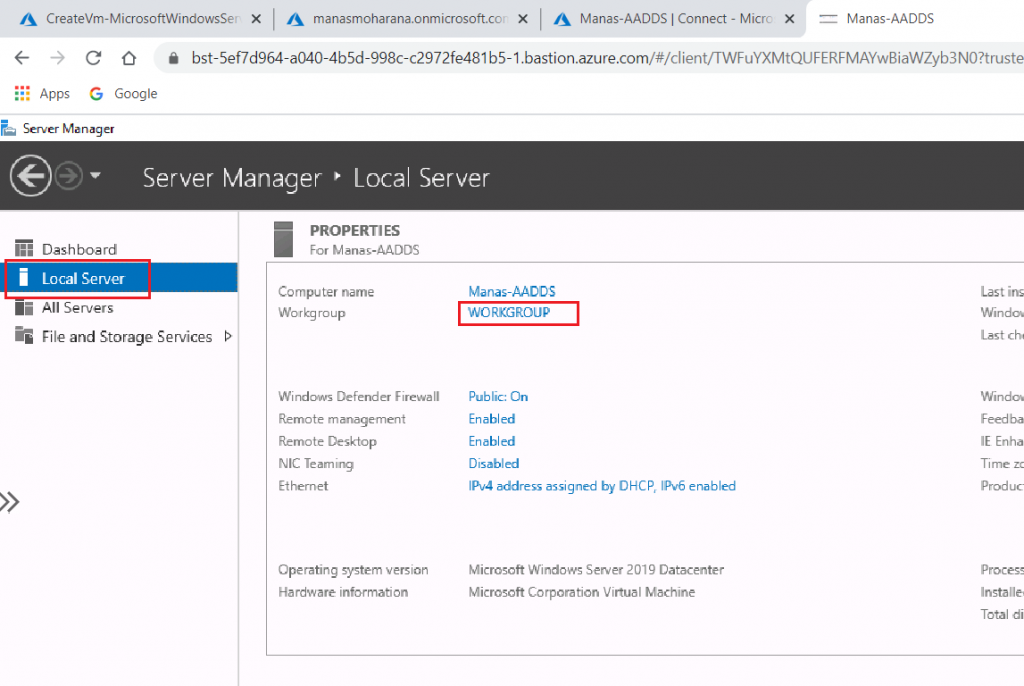Open the Google bookmark

[x=124, y=94]
